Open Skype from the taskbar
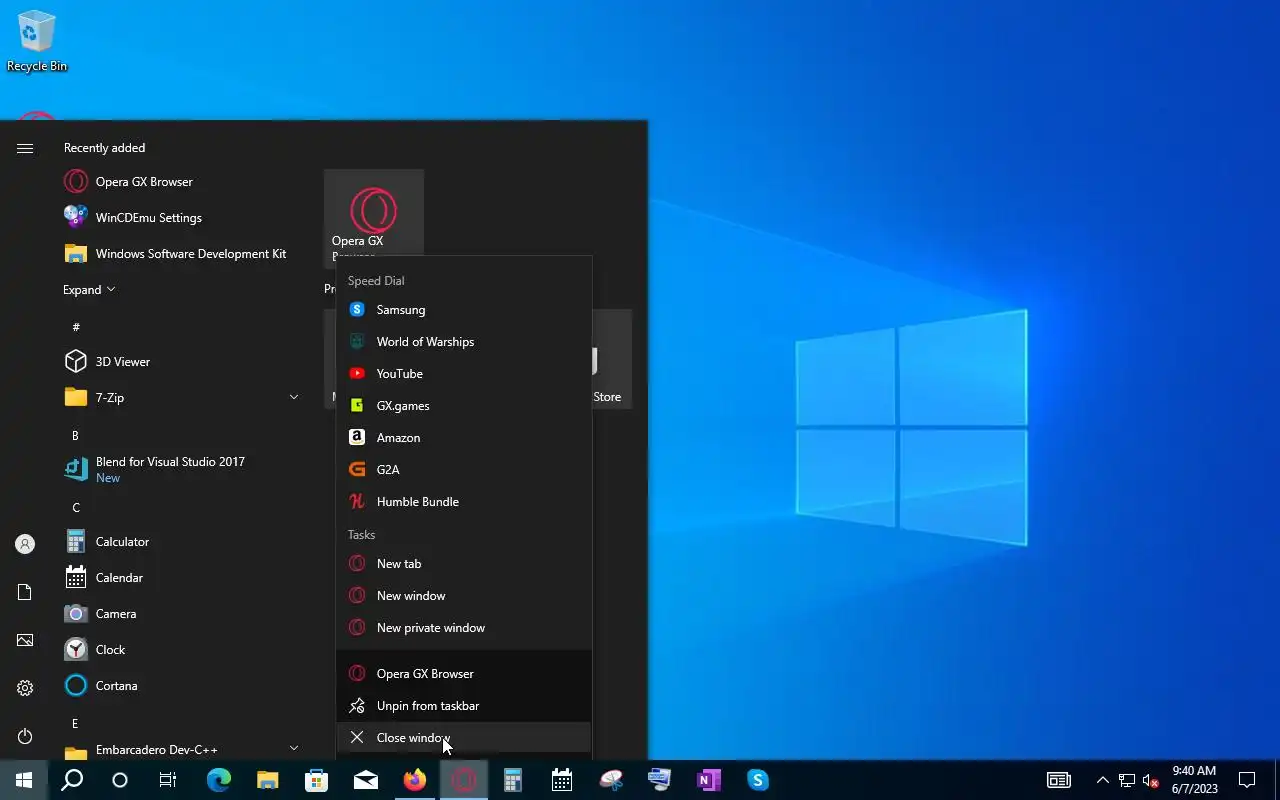This screenshot has height=800, width=1280. 757,780
